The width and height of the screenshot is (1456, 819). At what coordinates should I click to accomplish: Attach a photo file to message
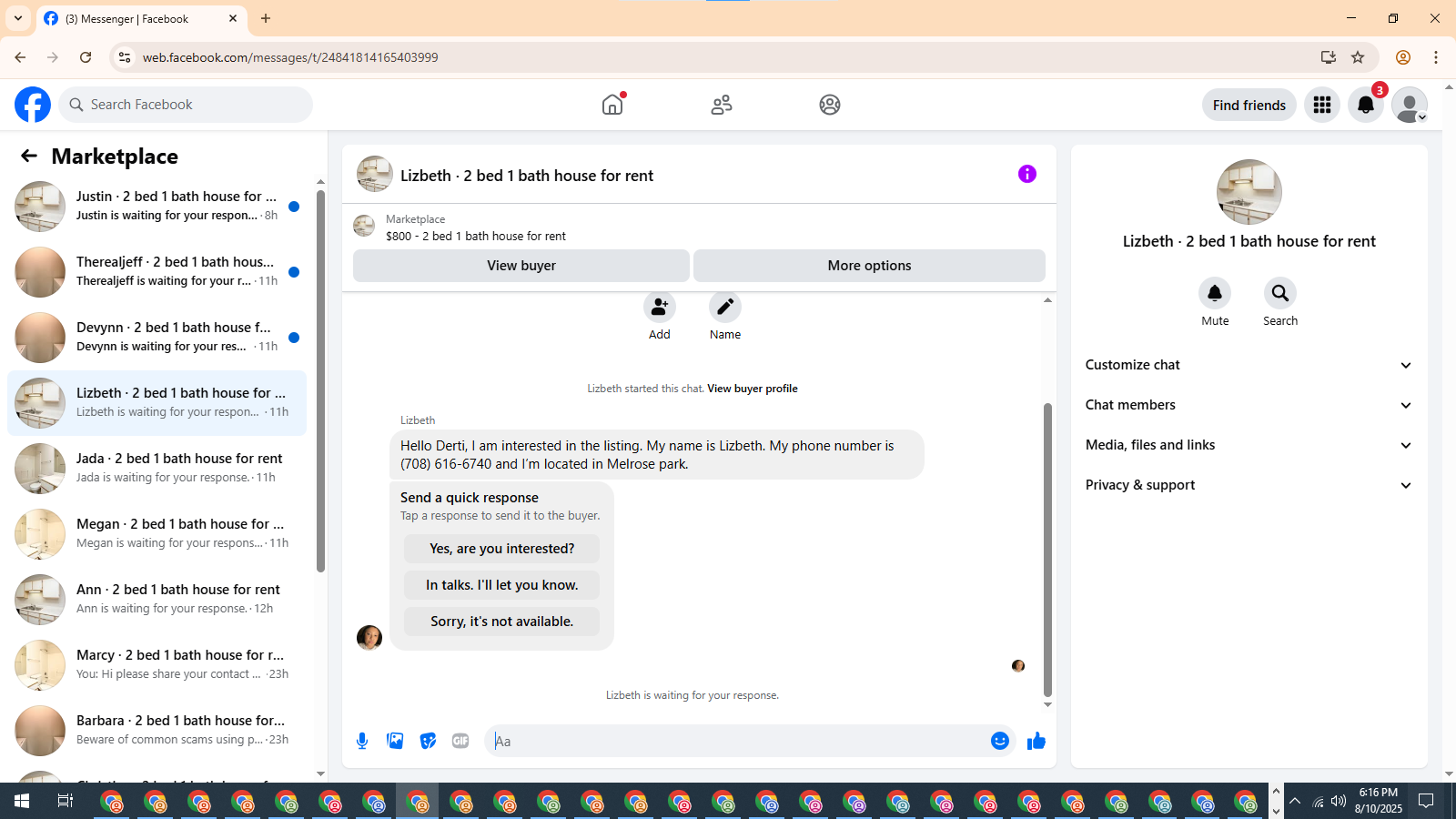click(395, 741)
